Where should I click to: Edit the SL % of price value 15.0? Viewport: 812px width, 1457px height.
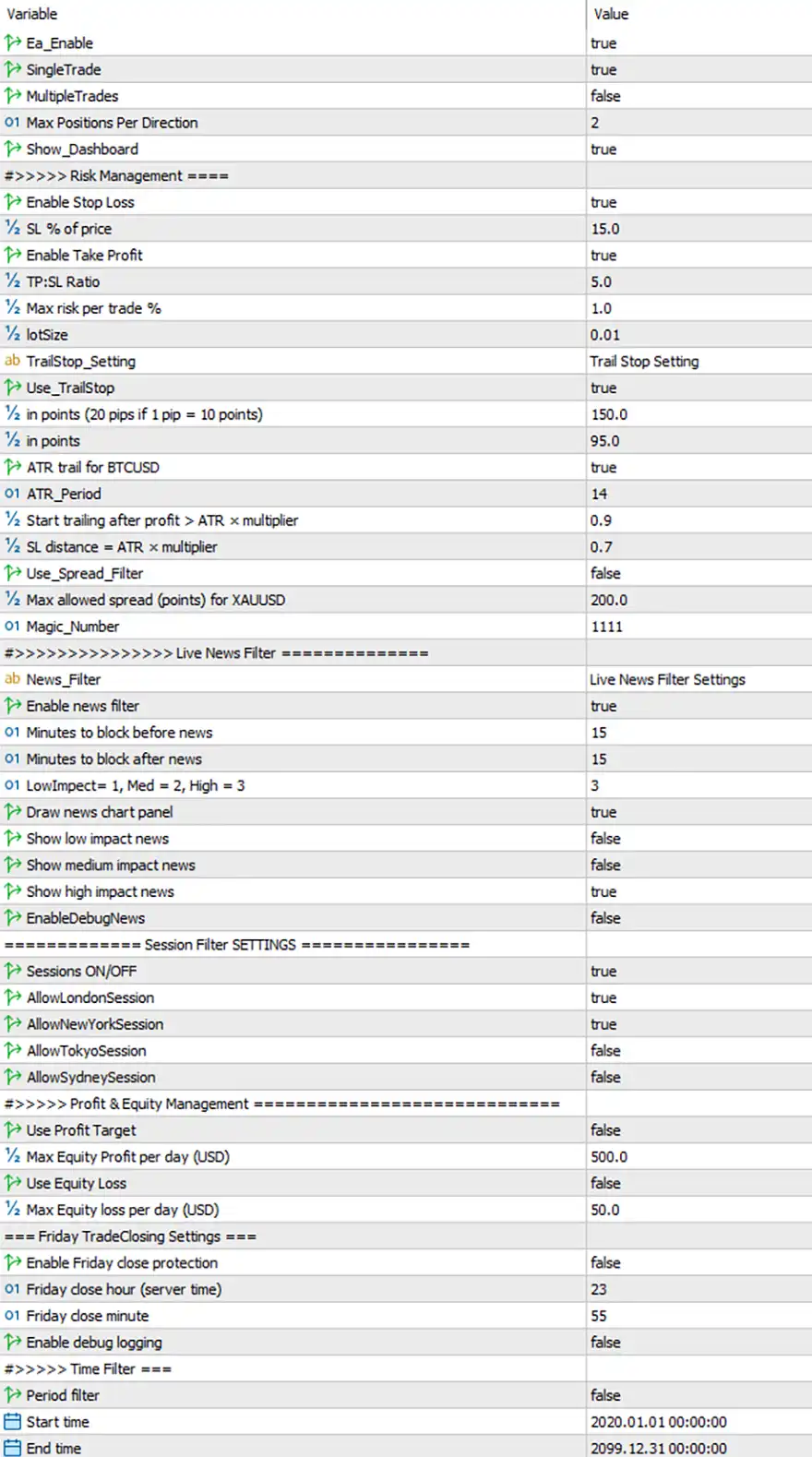(699, 229)
